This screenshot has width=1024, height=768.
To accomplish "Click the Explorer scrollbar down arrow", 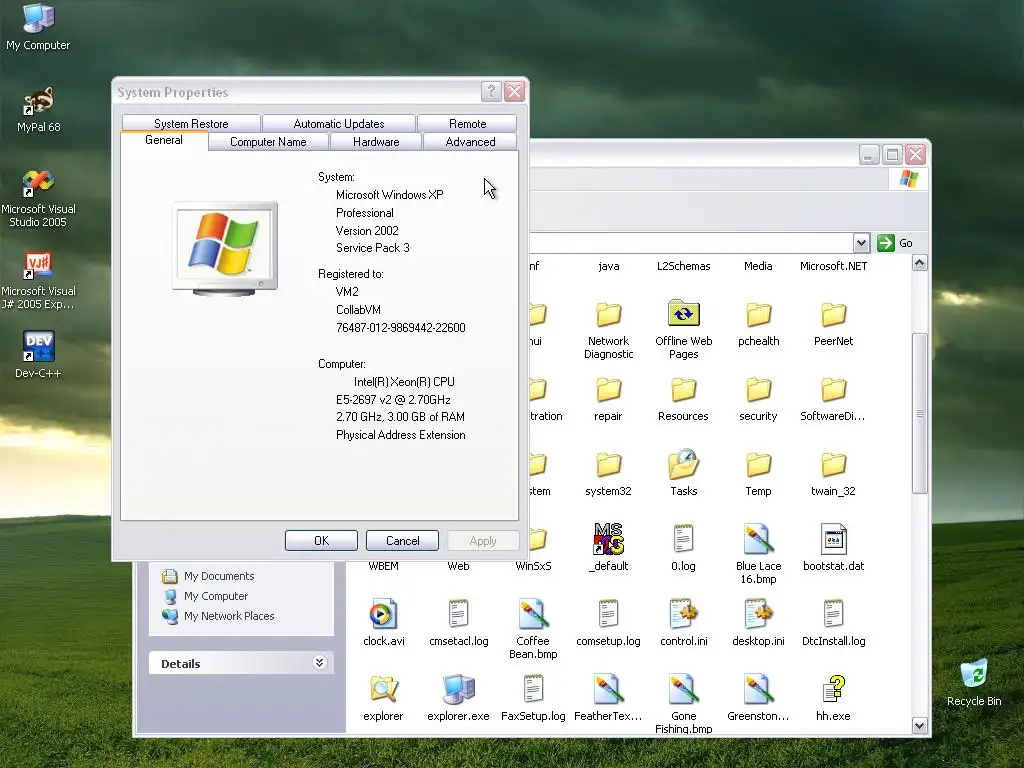I will click(920, 726).
